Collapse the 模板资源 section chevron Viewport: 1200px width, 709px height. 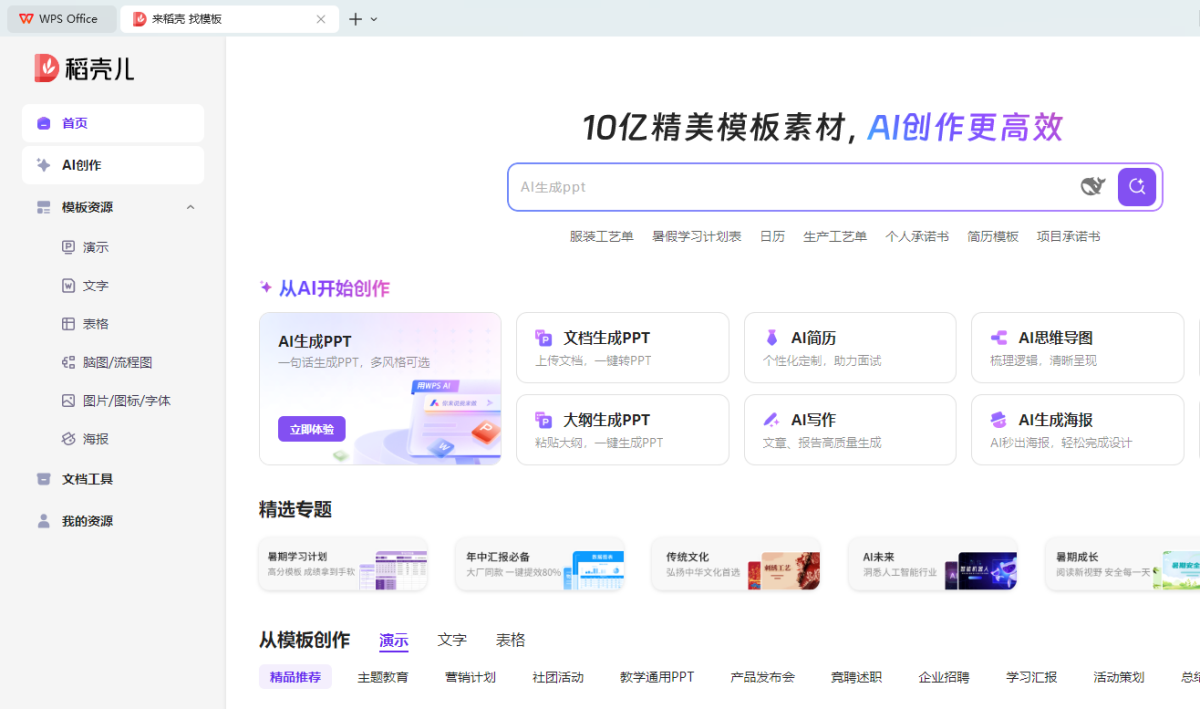pyautogui.click(x=190, y=207)
